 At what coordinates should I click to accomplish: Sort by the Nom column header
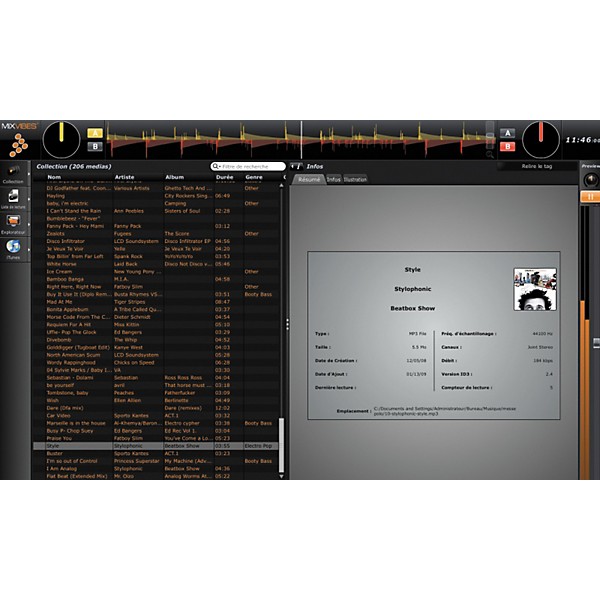coord(54,177)
